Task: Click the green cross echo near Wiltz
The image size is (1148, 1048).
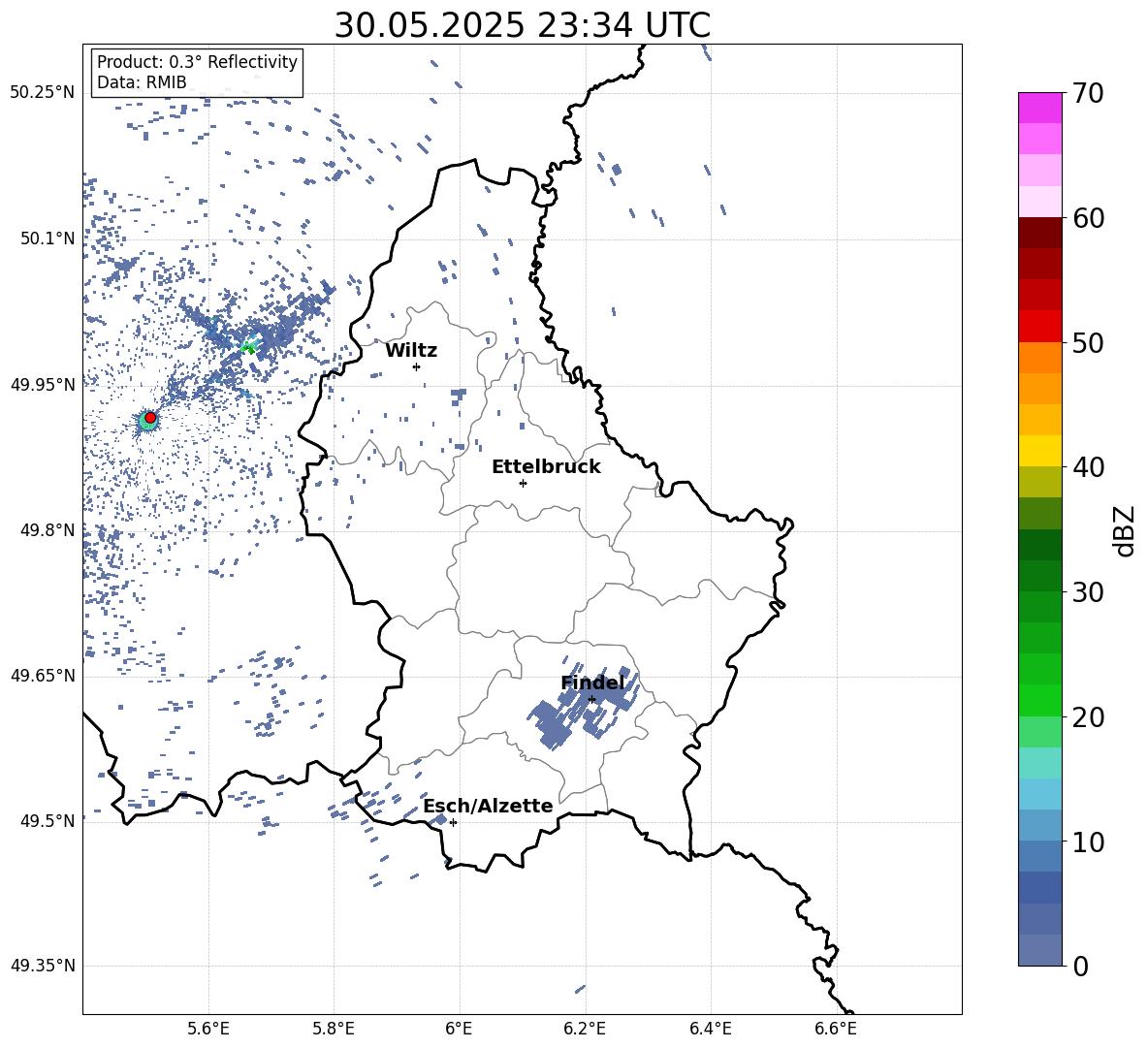Action: (x=250, y=347)
